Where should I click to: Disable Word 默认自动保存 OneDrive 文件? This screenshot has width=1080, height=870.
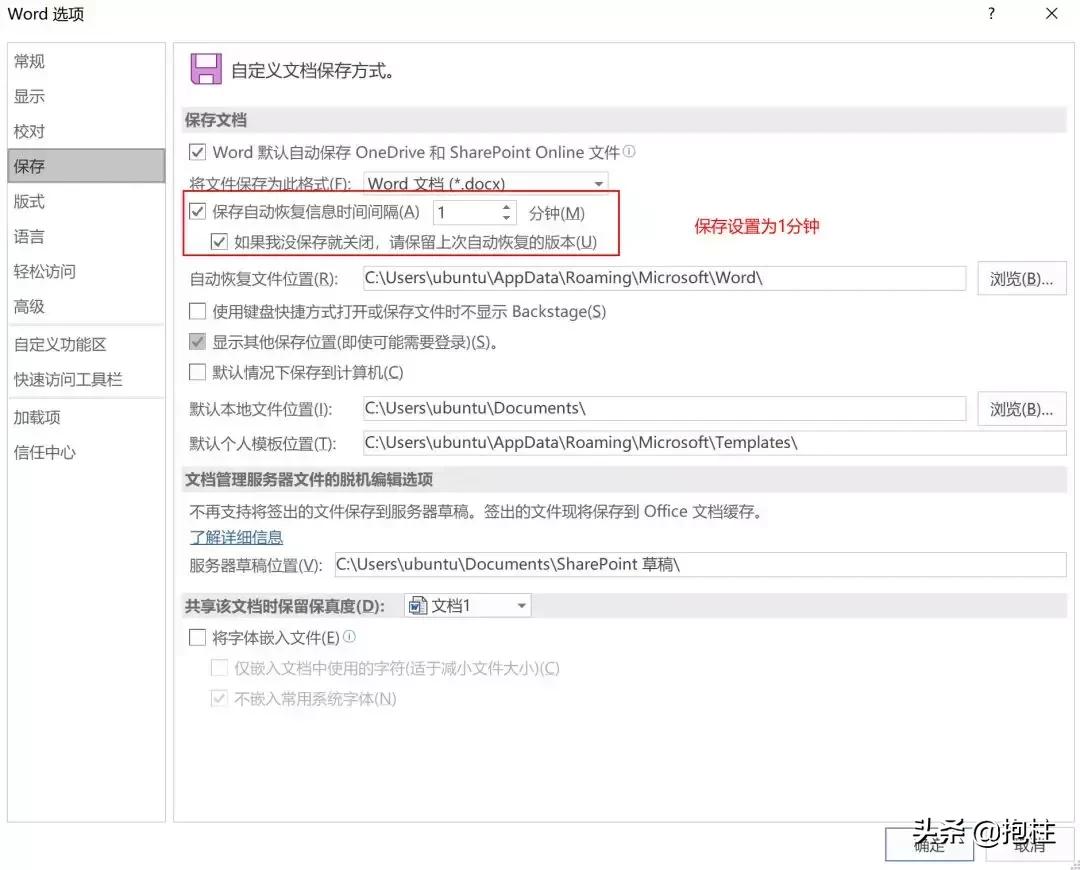pos(196,152)
